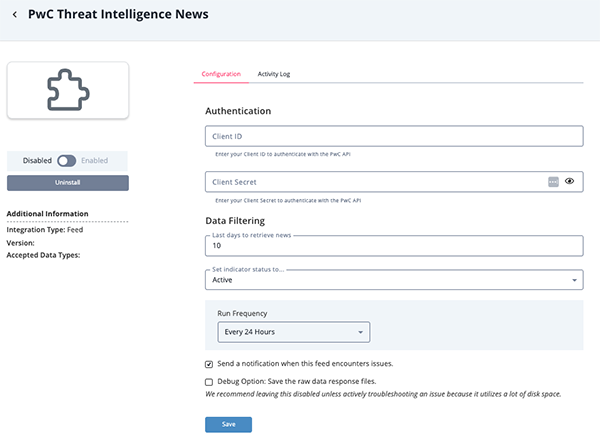Open the Run Frequency dropdown
This screenshot has width=600, height=439.
click(293, 332)
